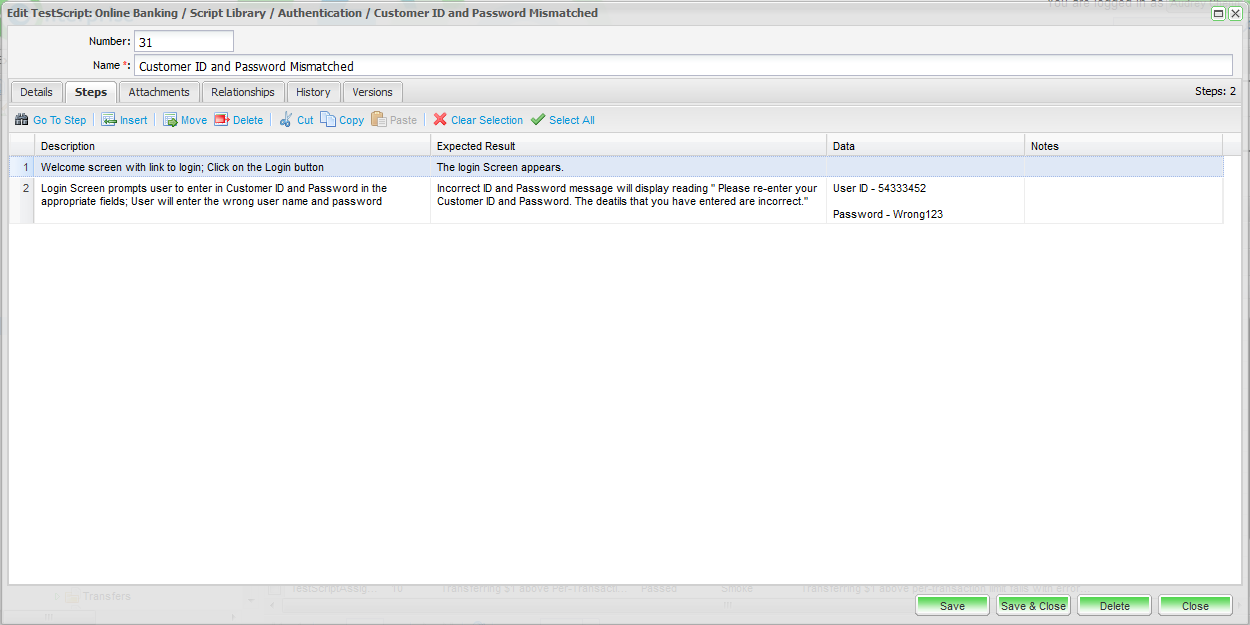Open the Versions tab
1250x625 pixels.
372,92
